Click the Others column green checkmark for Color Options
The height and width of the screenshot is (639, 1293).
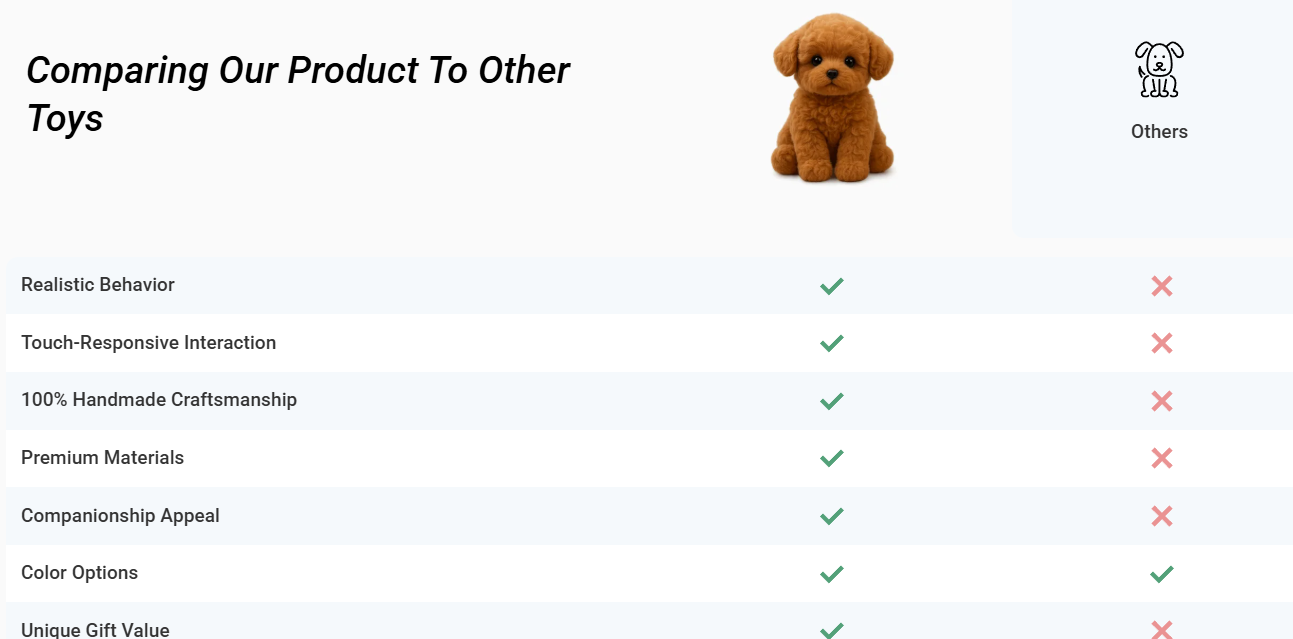tap(1161, 574)
